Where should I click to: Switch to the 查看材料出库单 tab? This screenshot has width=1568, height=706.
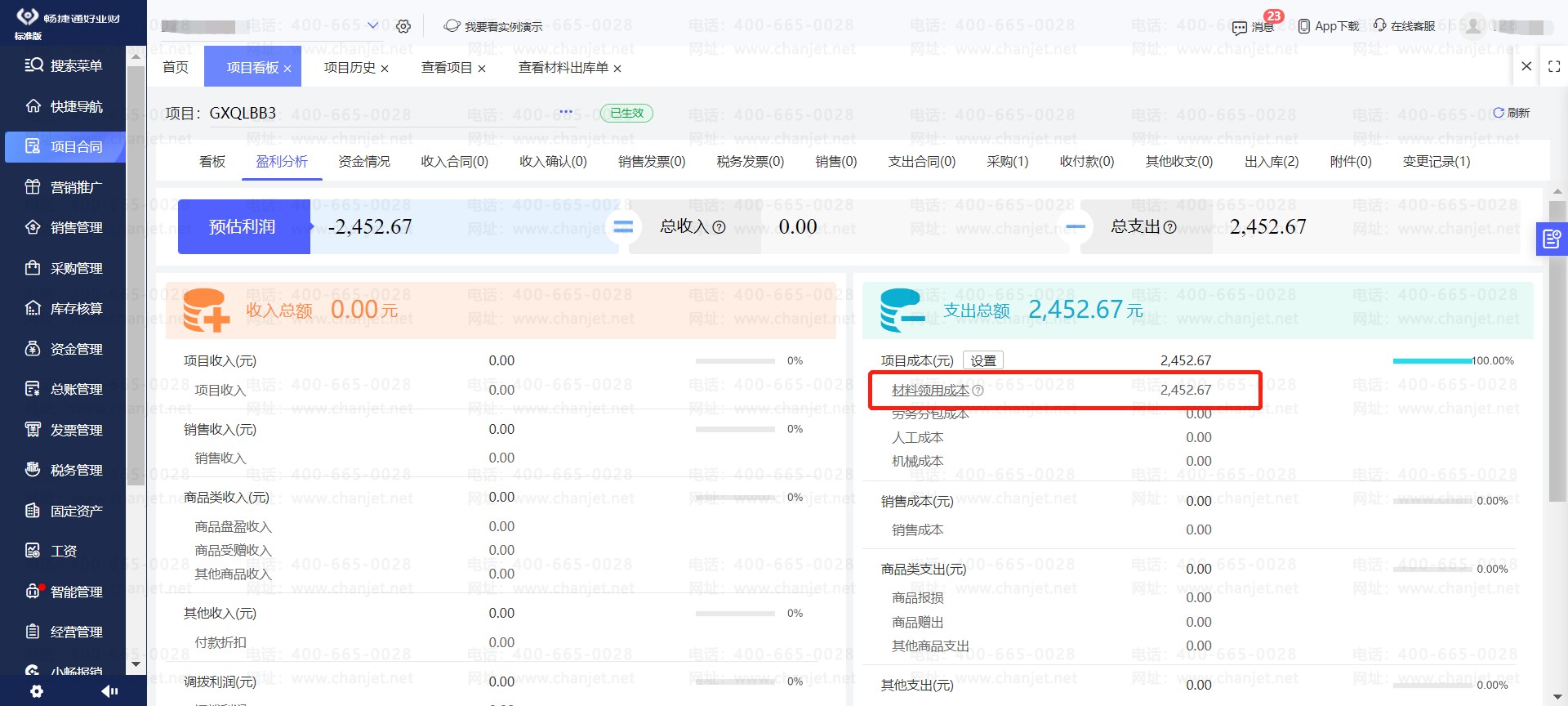point(563,68)
